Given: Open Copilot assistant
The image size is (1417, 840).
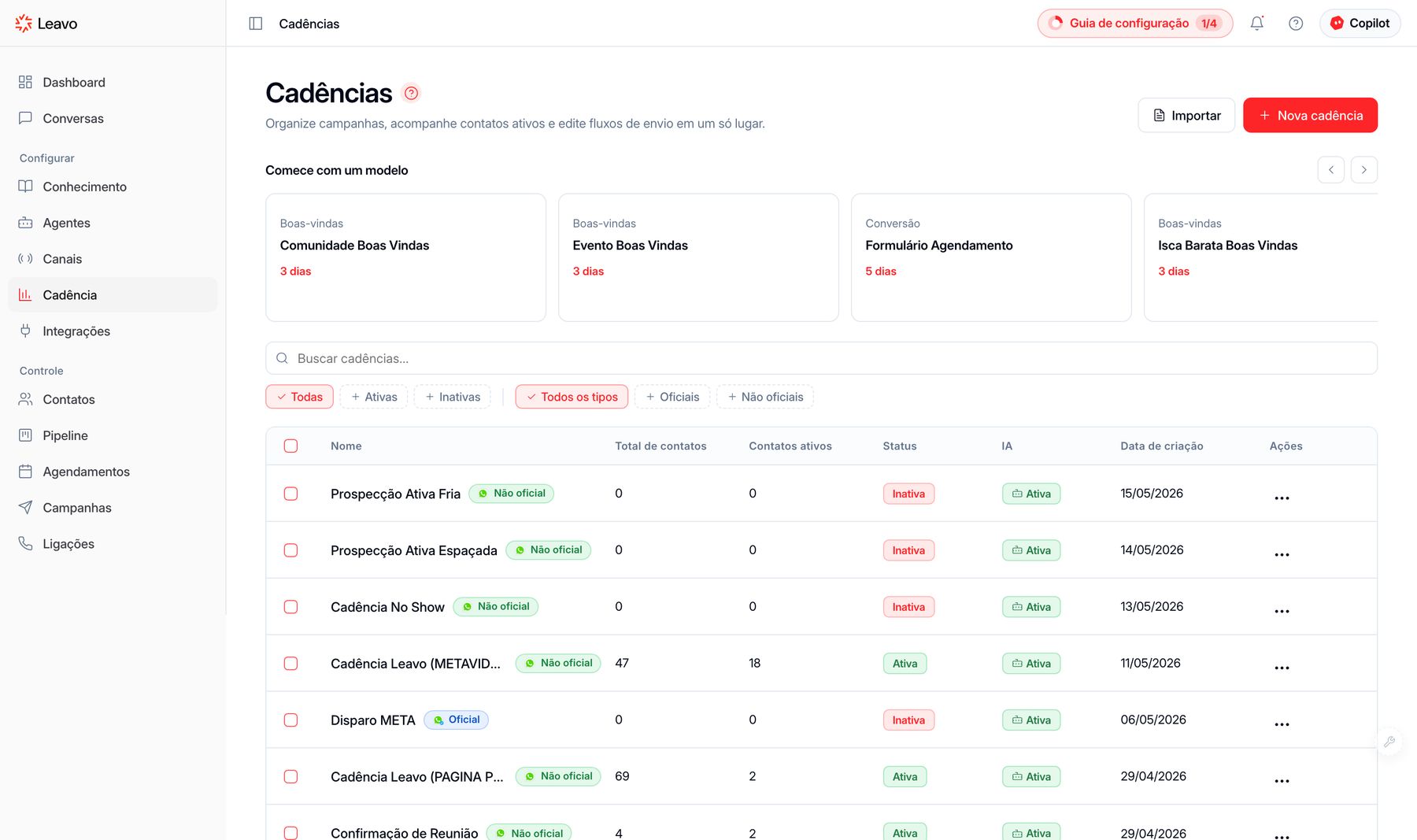Looking at the screenshot, I should coord(1360,24).
